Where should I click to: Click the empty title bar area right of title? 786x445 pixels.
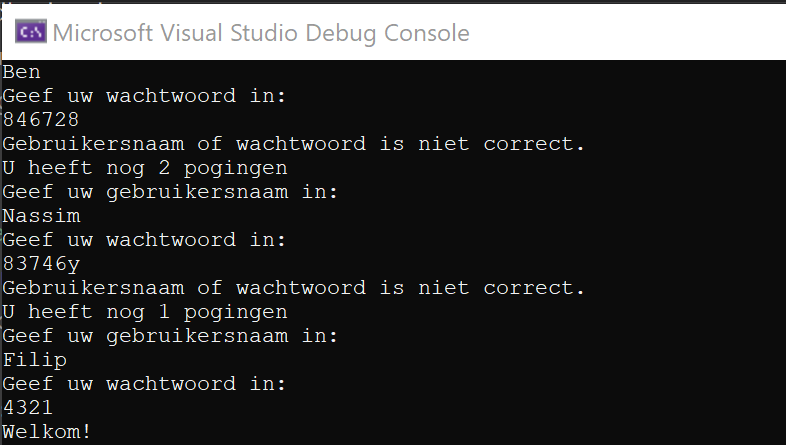(x=630, y=33)
